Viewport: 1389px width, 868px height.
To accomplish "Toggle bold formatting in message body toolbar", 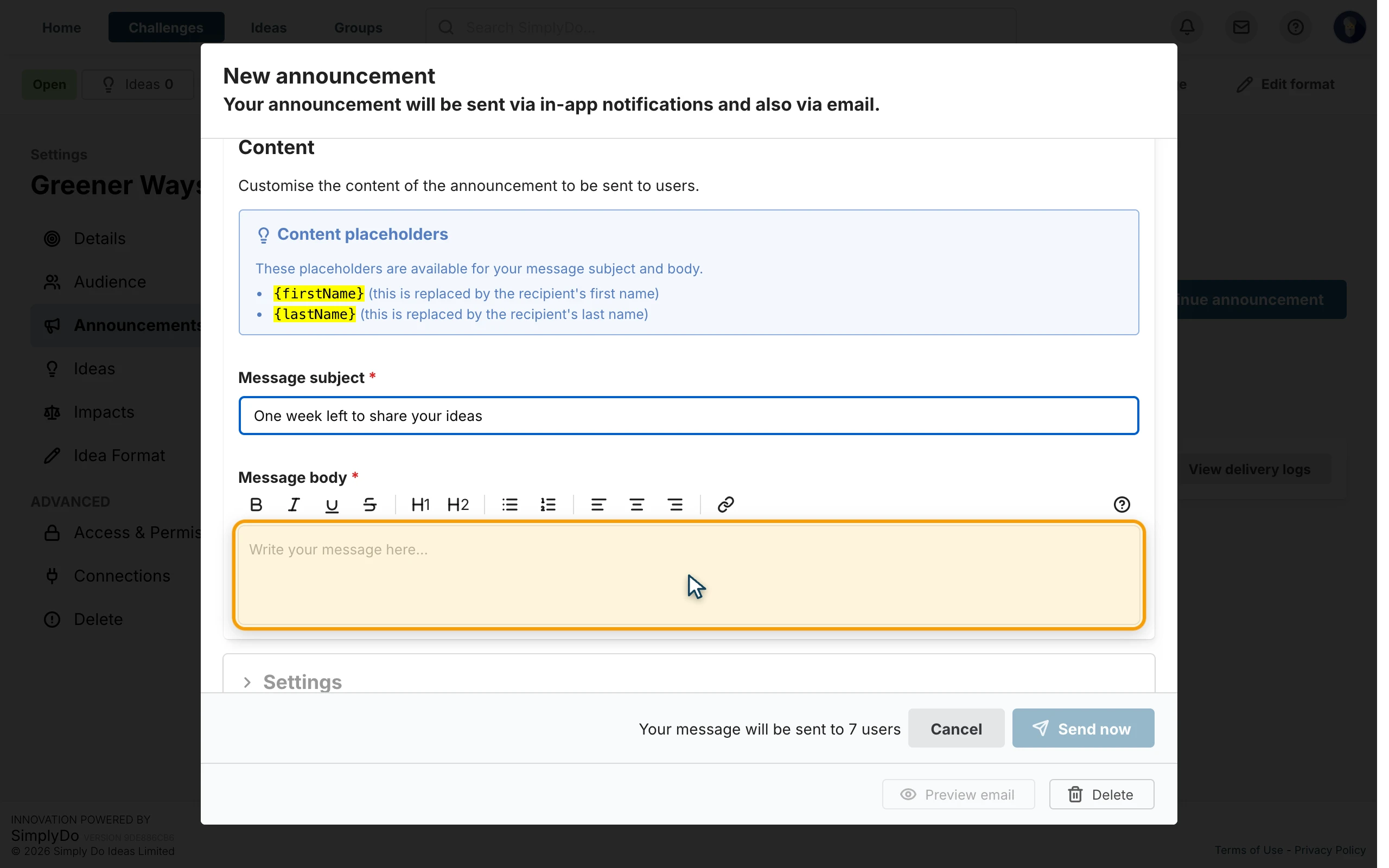I will (x=256, y=505).
